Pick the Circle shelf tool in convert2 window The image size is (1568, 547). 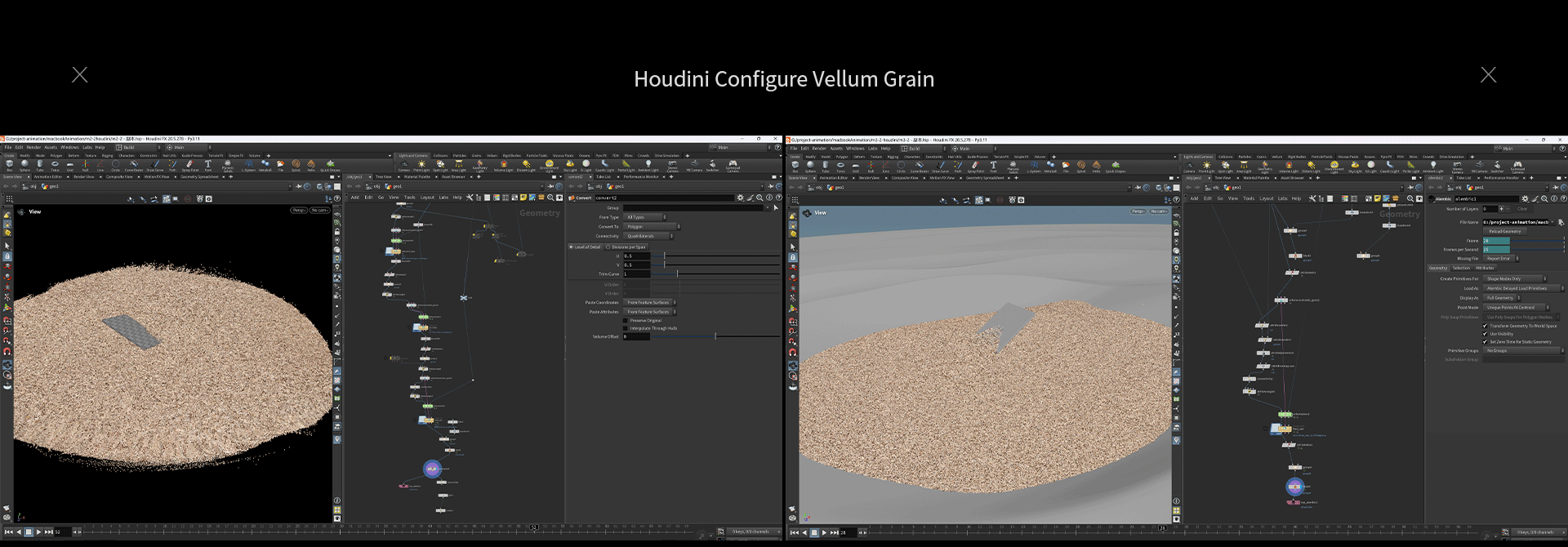pos(115,166)
